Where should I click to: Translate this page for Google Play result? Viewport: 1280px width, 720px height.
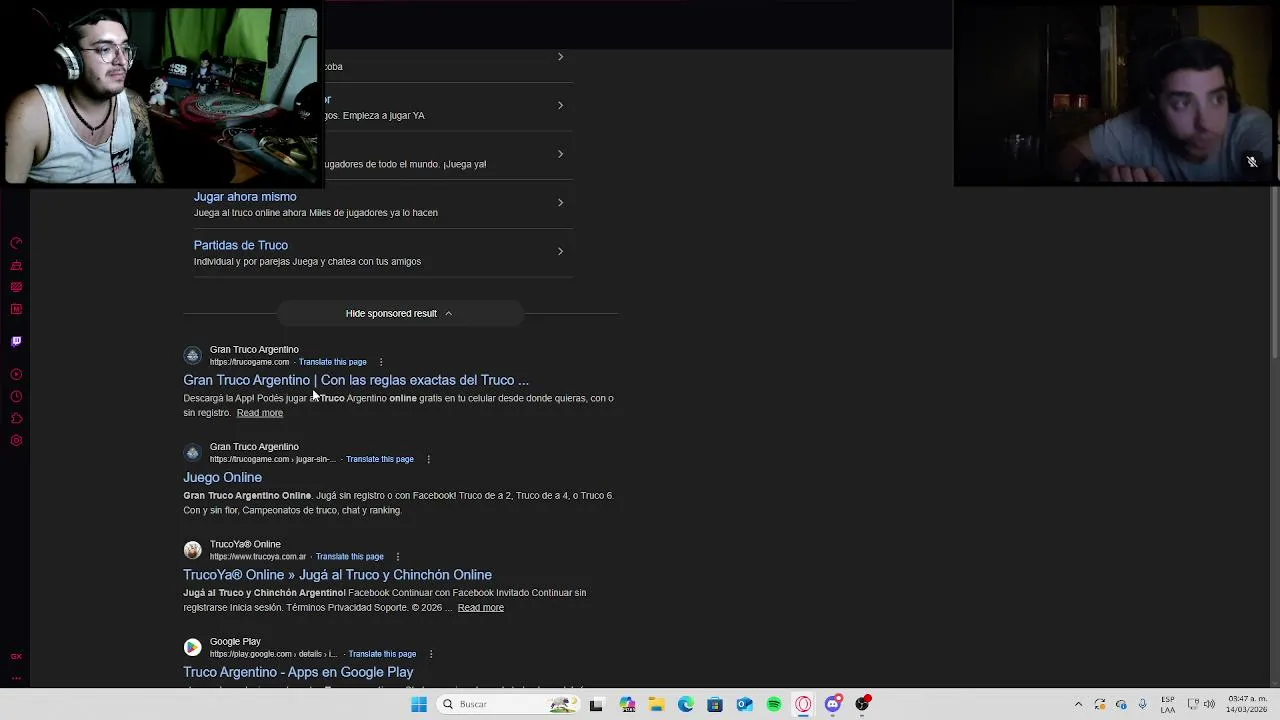click(x=383, y=654)
